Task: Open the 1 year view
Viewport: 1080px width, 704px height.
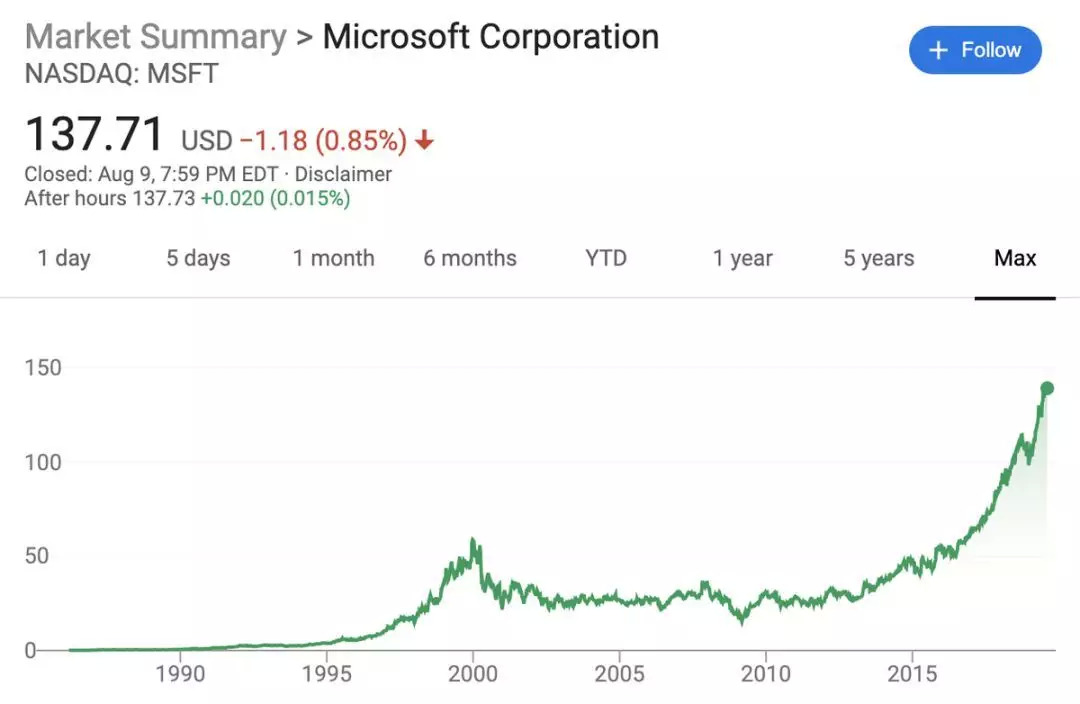Action: pos(742,258)
